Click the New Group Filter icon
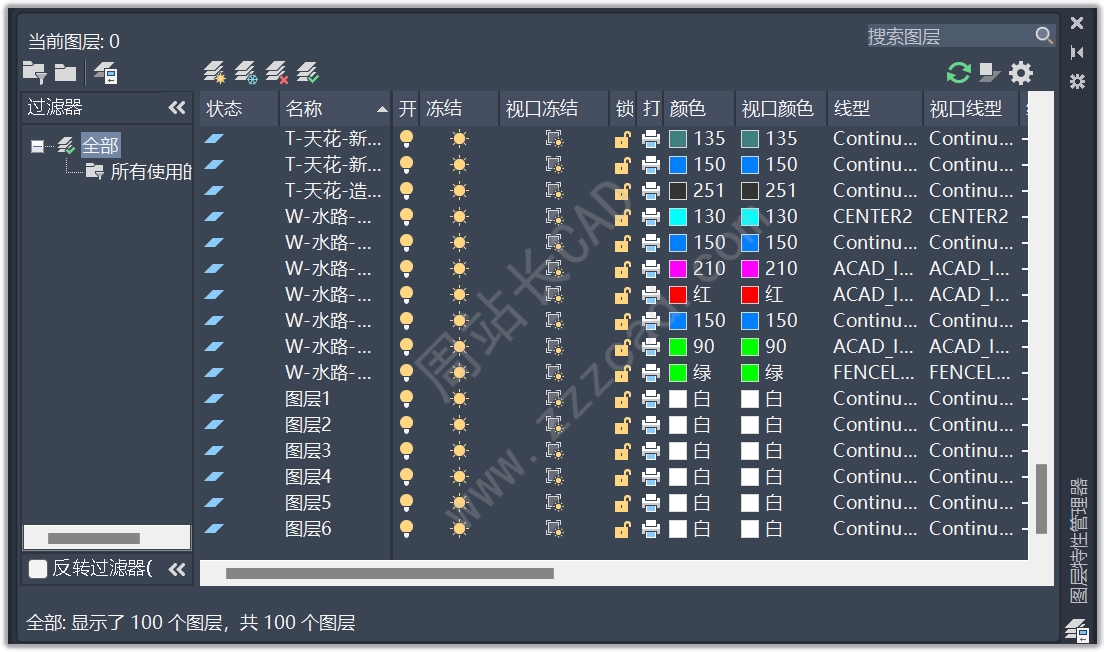Viewport: 1105px width, 652px height. (x=66, y=72)
